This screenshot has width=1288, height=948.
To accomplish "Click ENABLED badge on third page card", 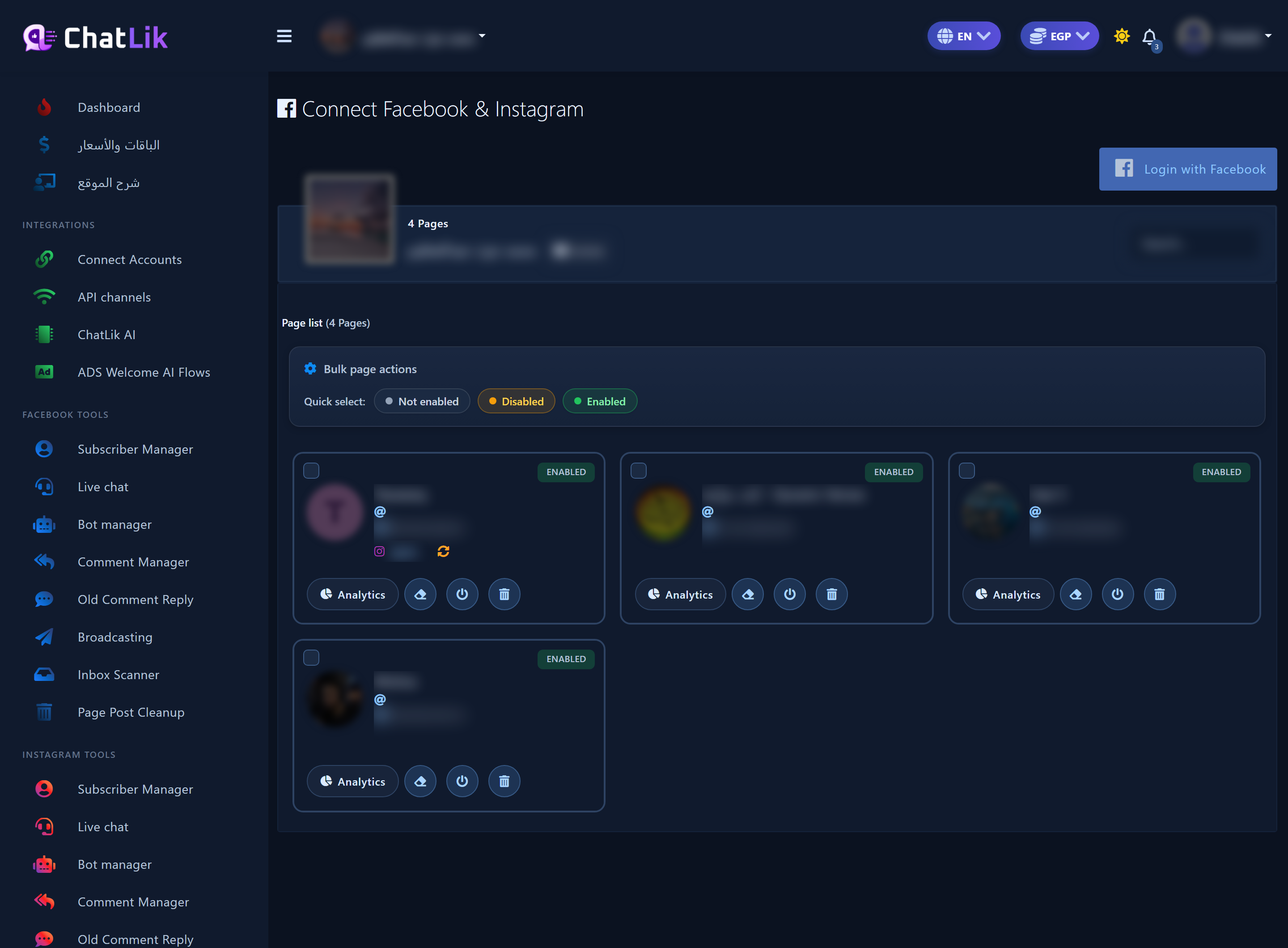I will point(1221,472).
